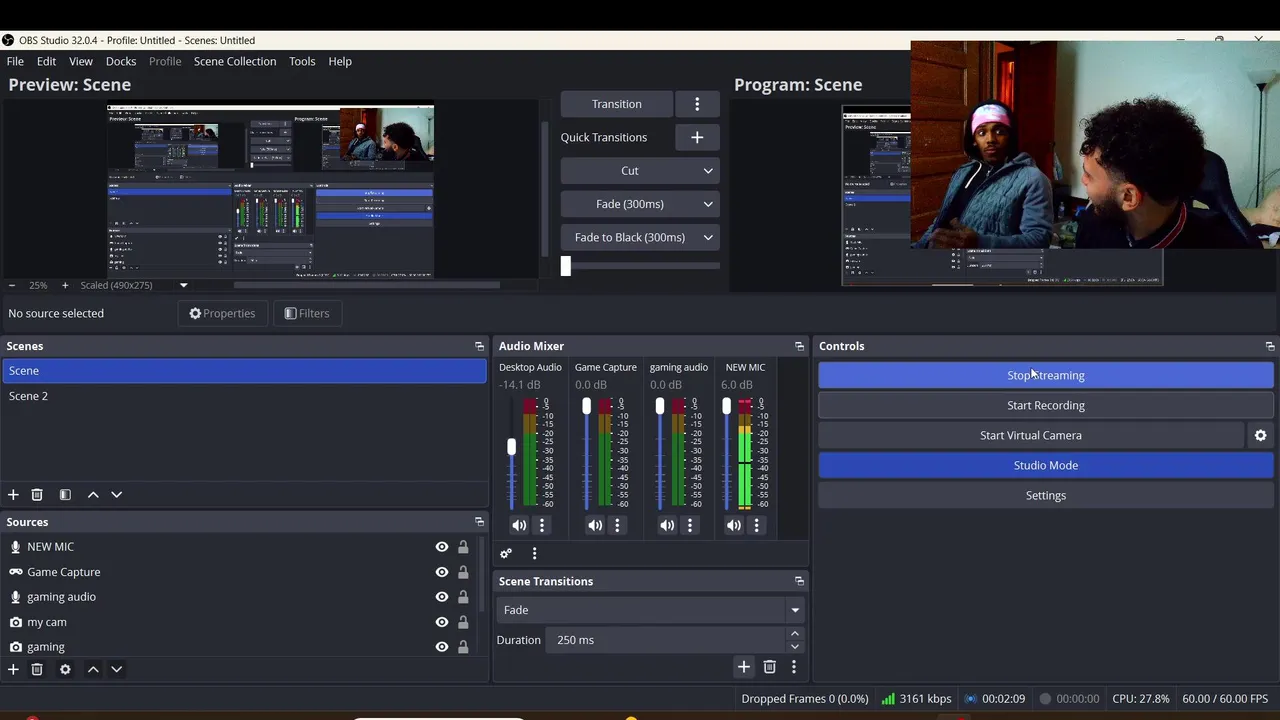Open scene filters icon in Scenes panel

65,494
